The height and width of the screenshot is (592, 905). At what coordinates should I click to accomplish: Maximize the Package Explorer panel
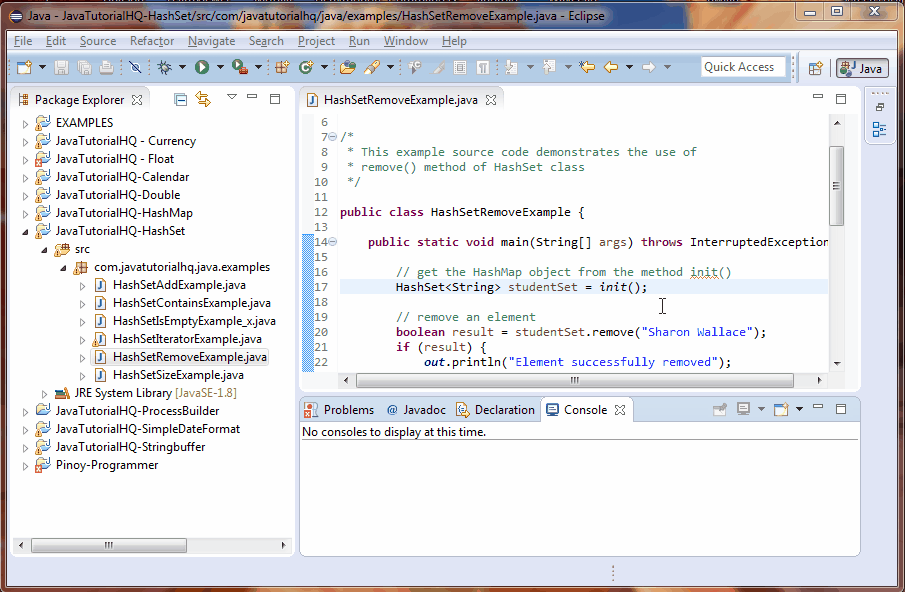(274, 99)
